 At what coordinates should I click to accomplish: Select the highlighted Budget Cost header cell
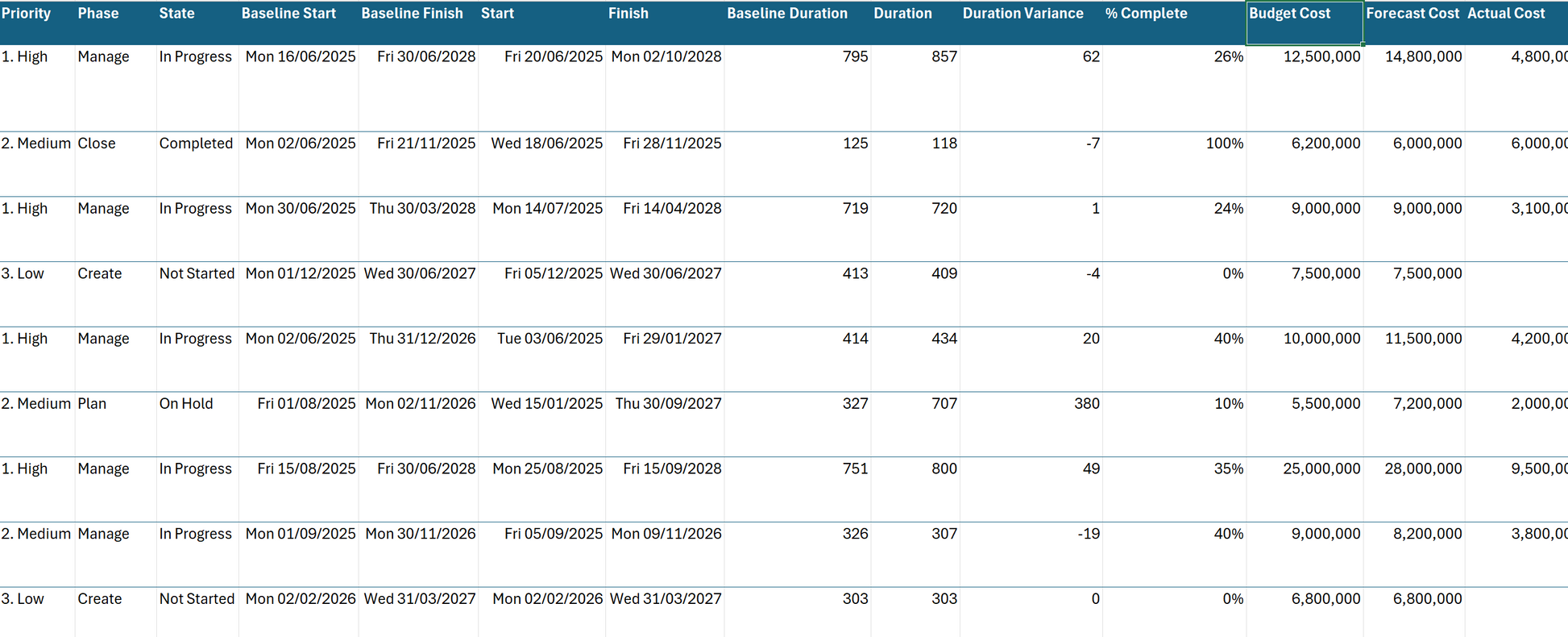click(1305, 23)
